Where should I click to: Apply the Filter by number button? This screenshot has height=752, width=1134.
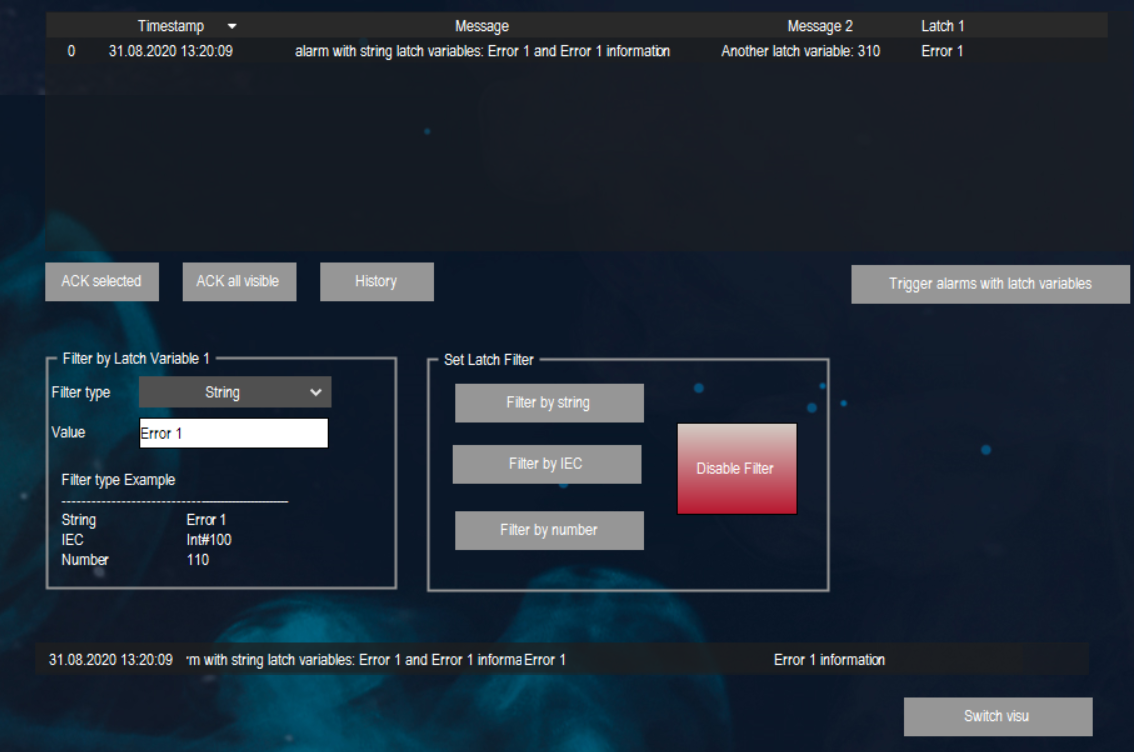(x=548, y=530)
